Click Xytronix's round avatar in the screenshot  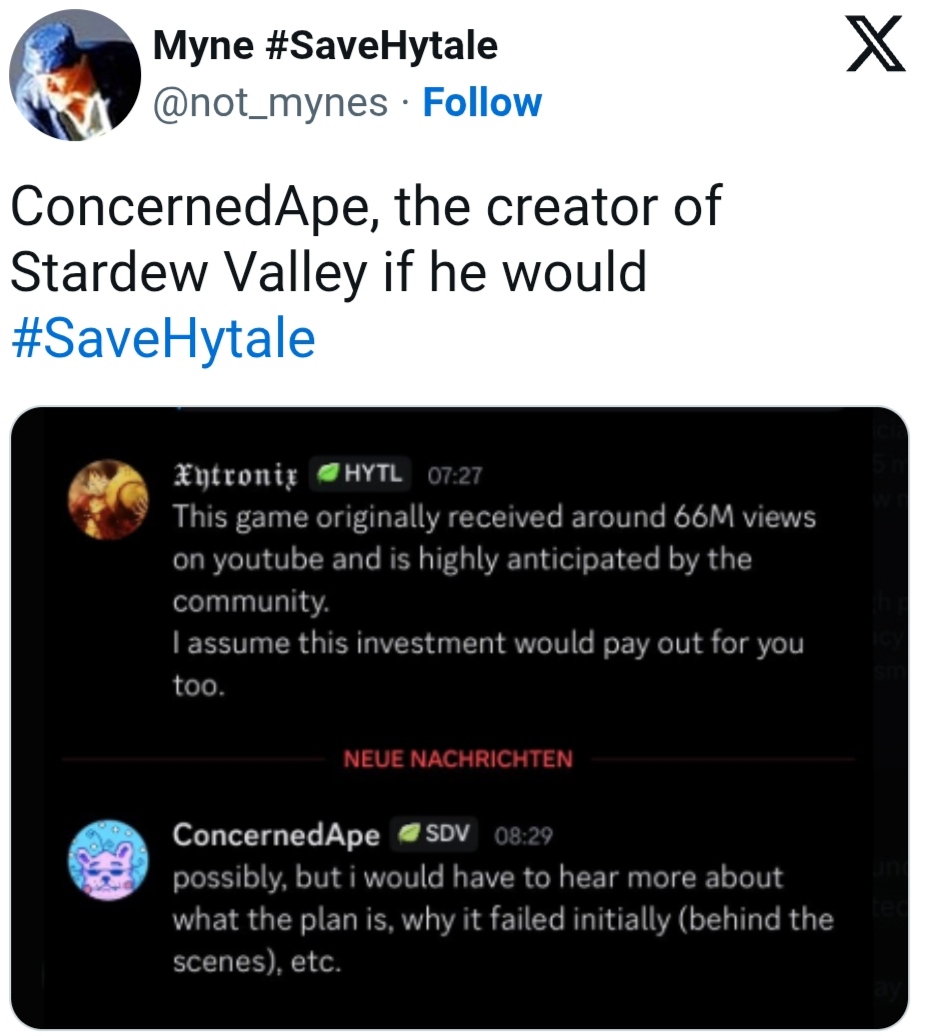point(108,500)
